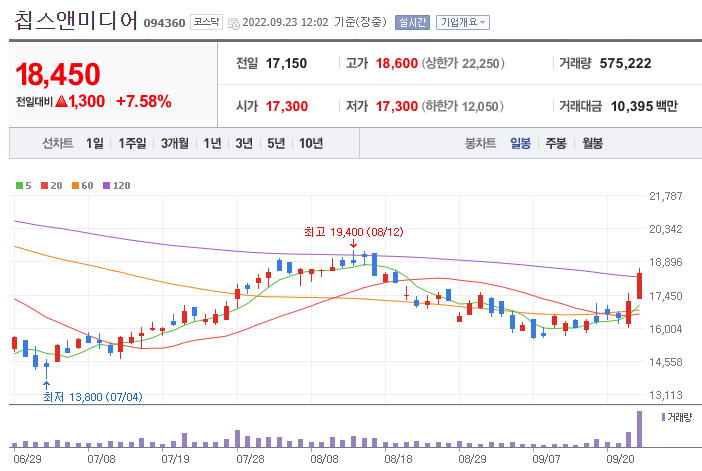Open the 기업개요 dropdown
The height and width of the screenshot is (471, 702).
click(462, 22)
